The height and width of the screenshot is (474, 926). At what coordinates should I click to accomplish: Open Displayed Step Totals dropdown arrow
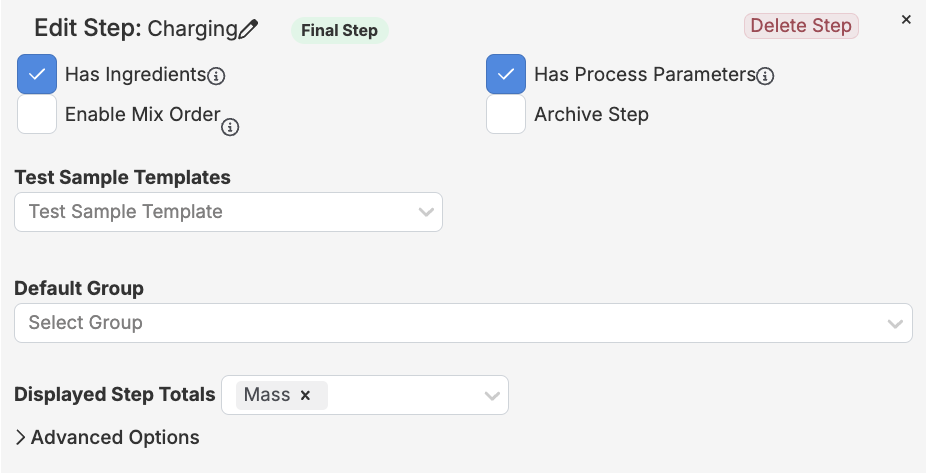point(491,395)
